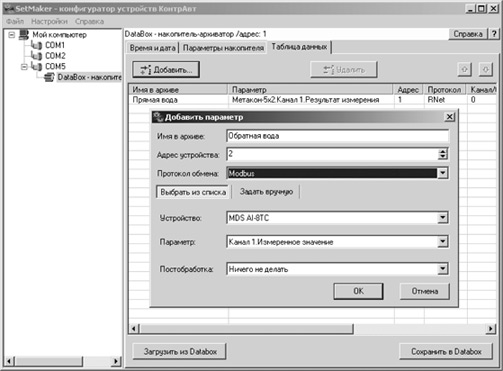The image size is (503, 371).
Task: Click the table scrollbar left arrow
Action: [134, 329]
